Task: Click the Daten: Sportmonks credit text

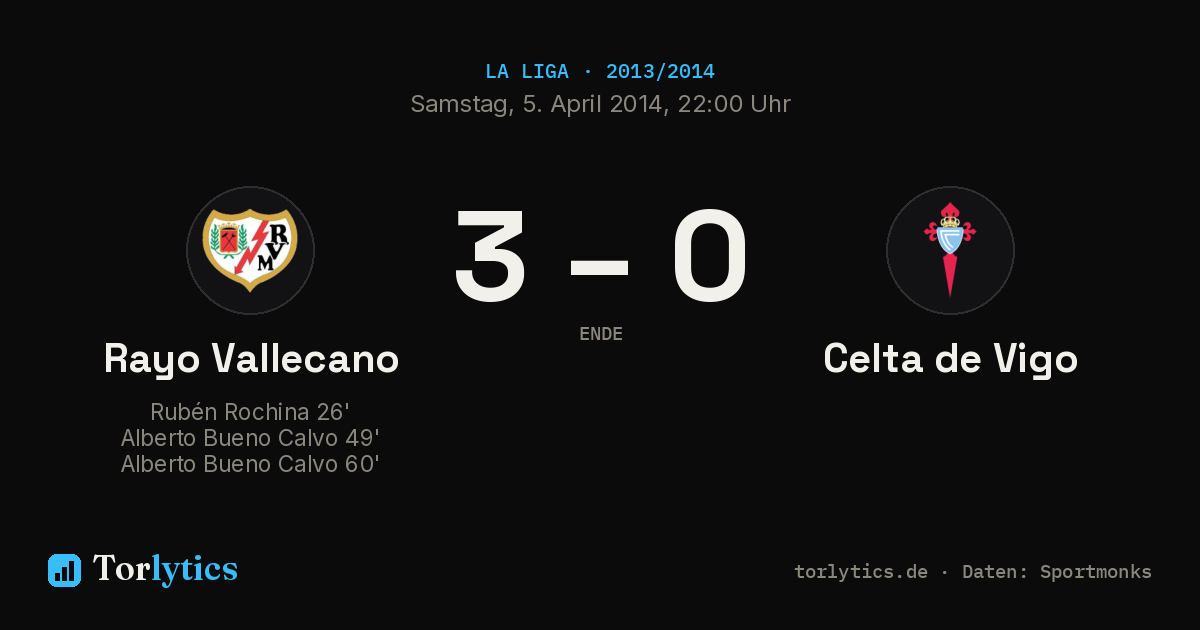Action: click(x=1057, y=572)
